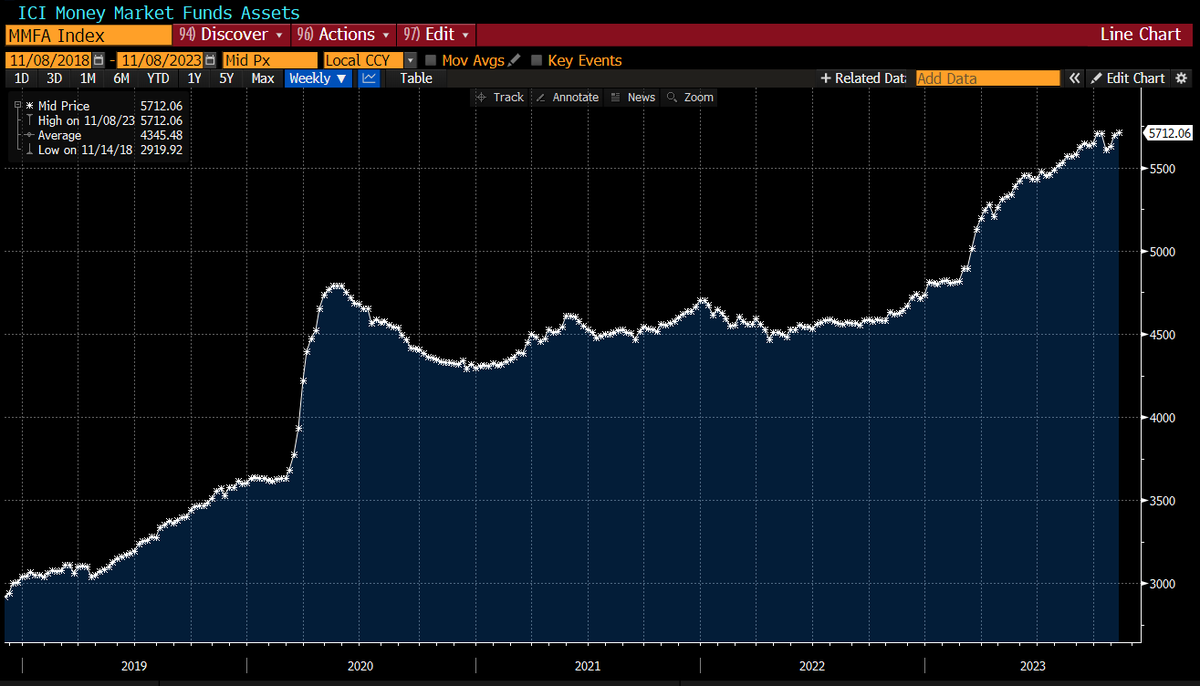Screen dimensions: 1200x686
Task: Activate the Track crosshair tool
Action: point(499,97)
